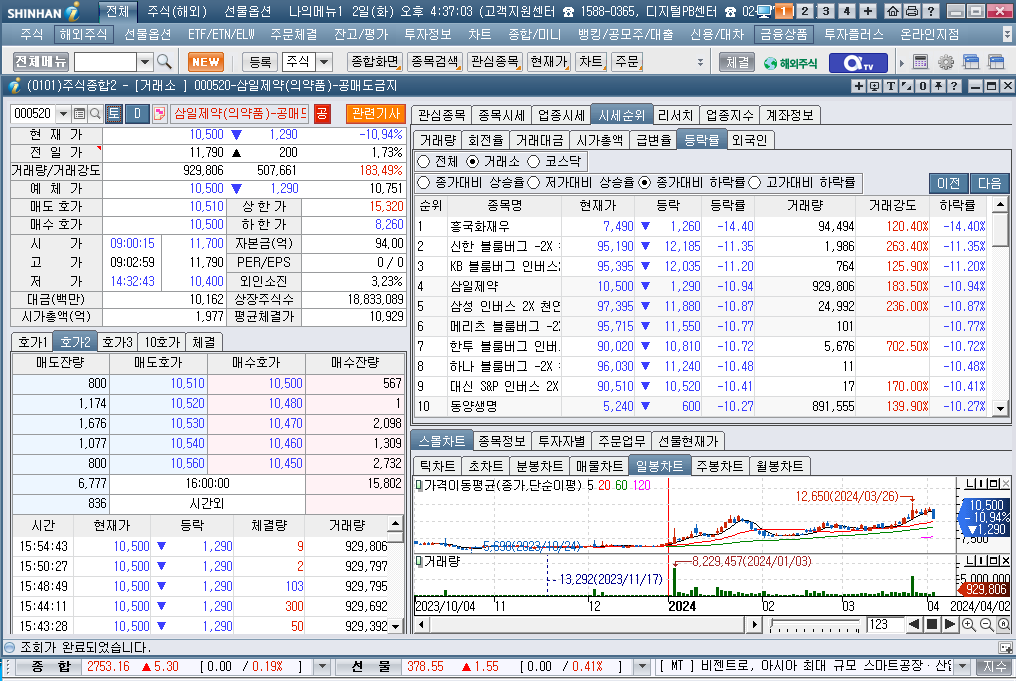Open the 주봉차트 tab
This screenshot has width=1016, height=681.
click(719, 466)
